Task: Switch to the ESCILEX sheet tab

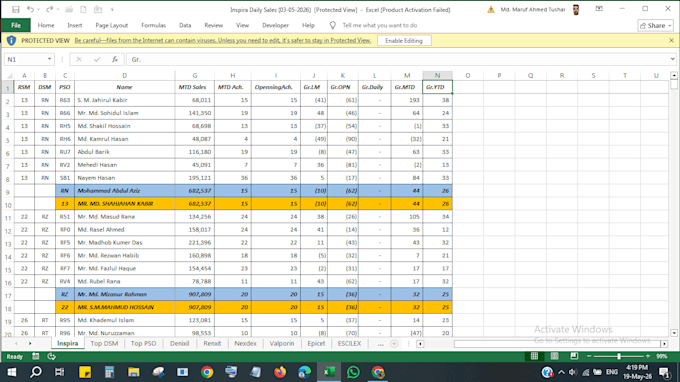Action: click(349, 343)
